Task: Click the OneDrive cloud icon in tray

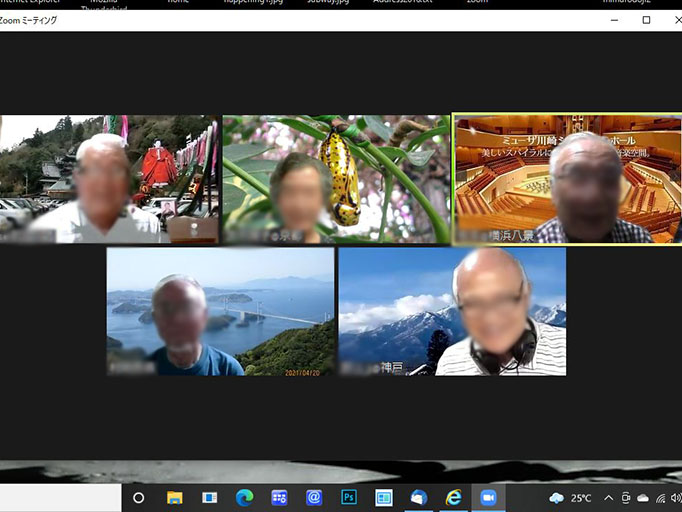Action: pyautogui.click(x=643, y=498)
